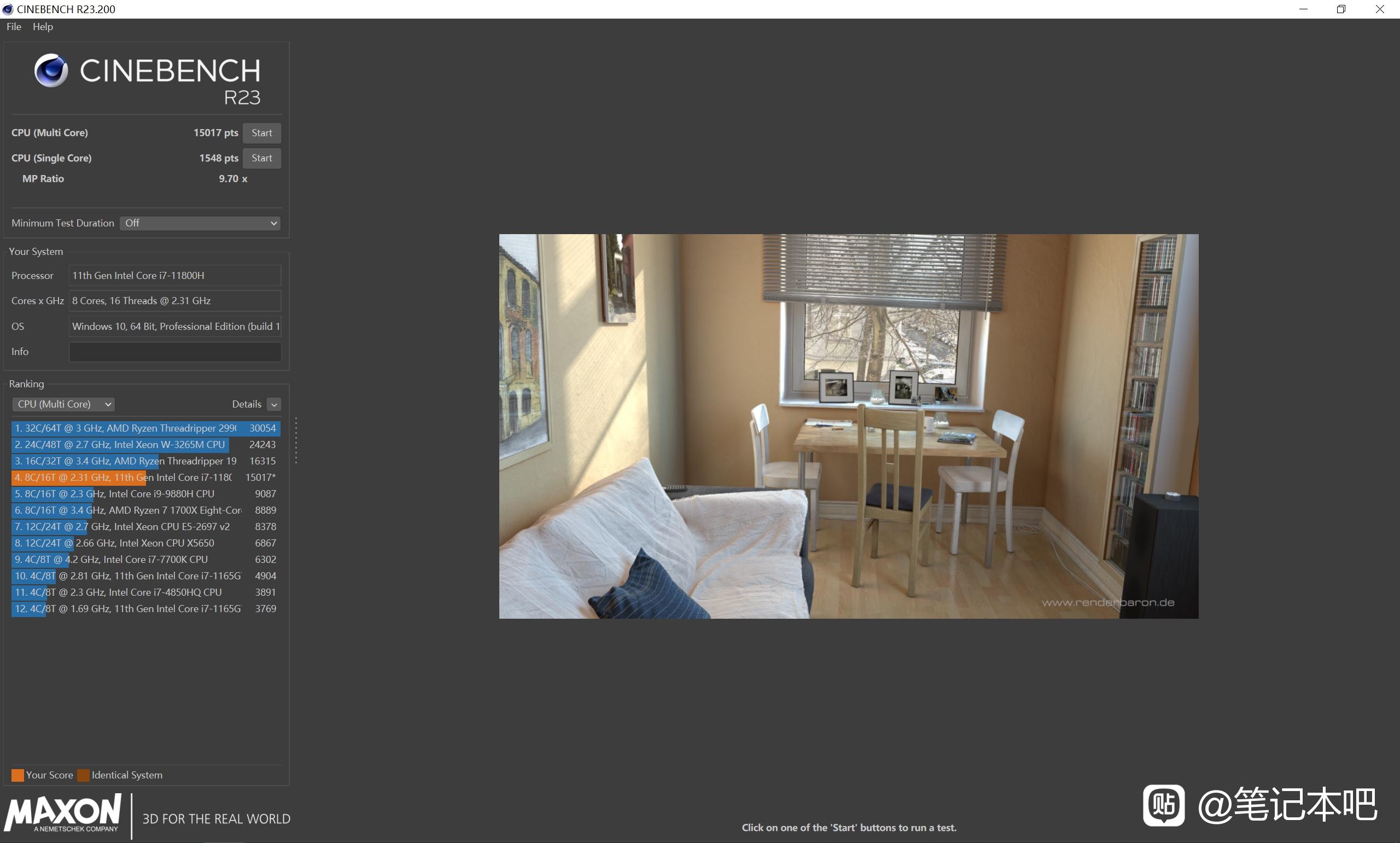Click the title bar Cinebench app icon
Image resolution: width=1400 pixels, height=843 pixels.
click(x=8, y=9)
